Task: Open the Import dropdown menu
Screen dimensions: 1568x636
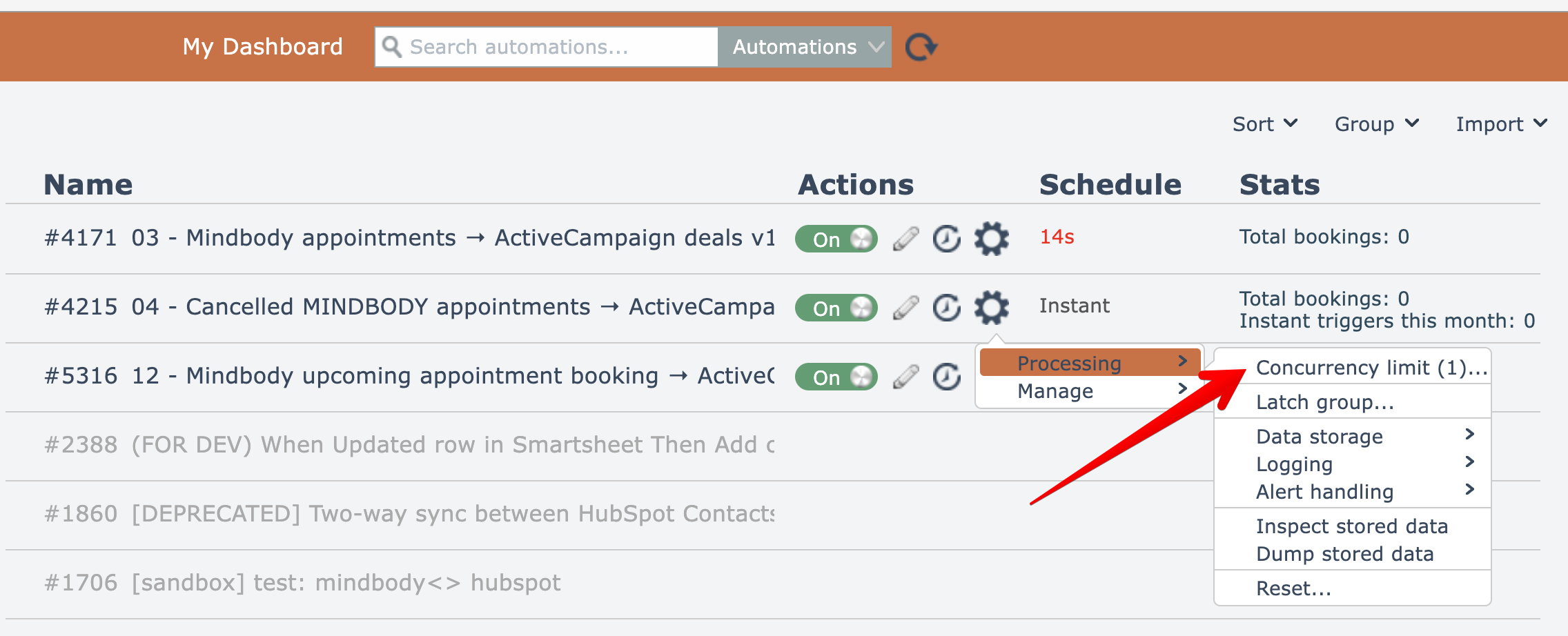Action: pyautogui.click(x=1500, y=124)
